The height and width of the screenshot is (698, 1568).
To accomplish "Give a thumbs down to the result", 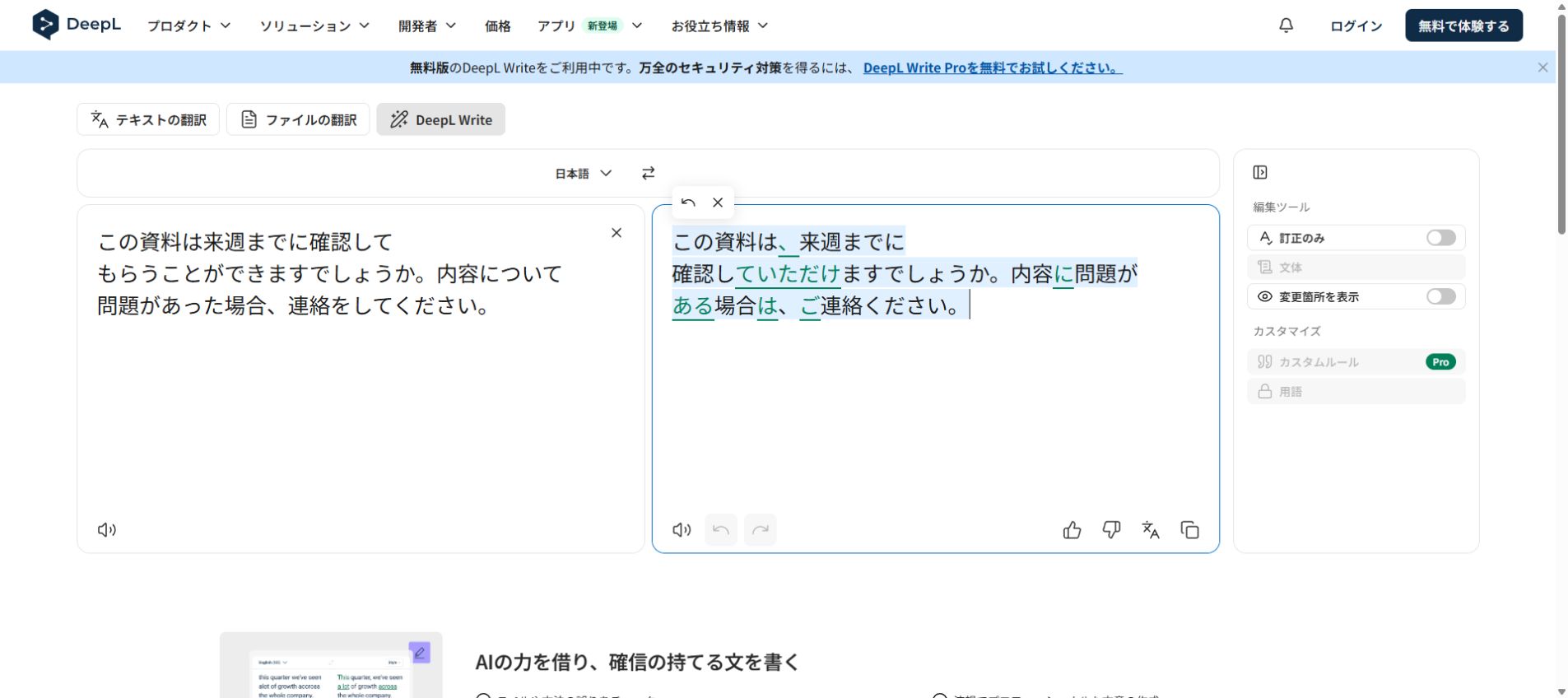I will tap(1111, 530).
